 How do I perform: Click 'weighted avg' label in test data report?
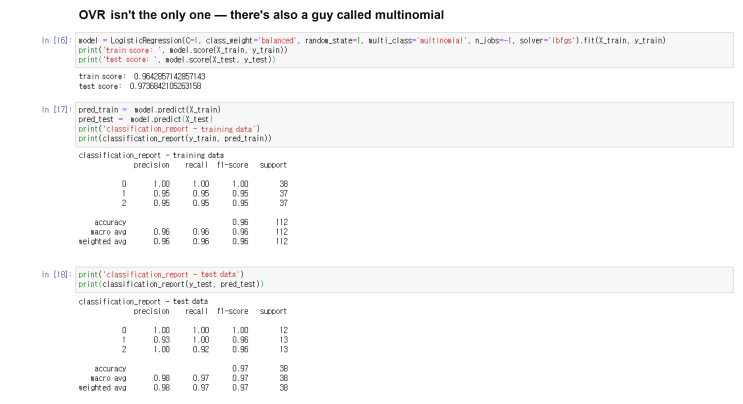pyautogui.click(x=102, y=388)
